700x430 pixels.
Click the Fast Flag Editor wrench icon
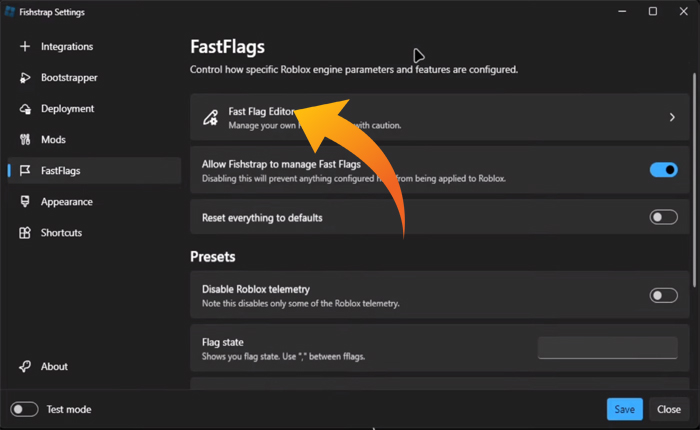210,118
